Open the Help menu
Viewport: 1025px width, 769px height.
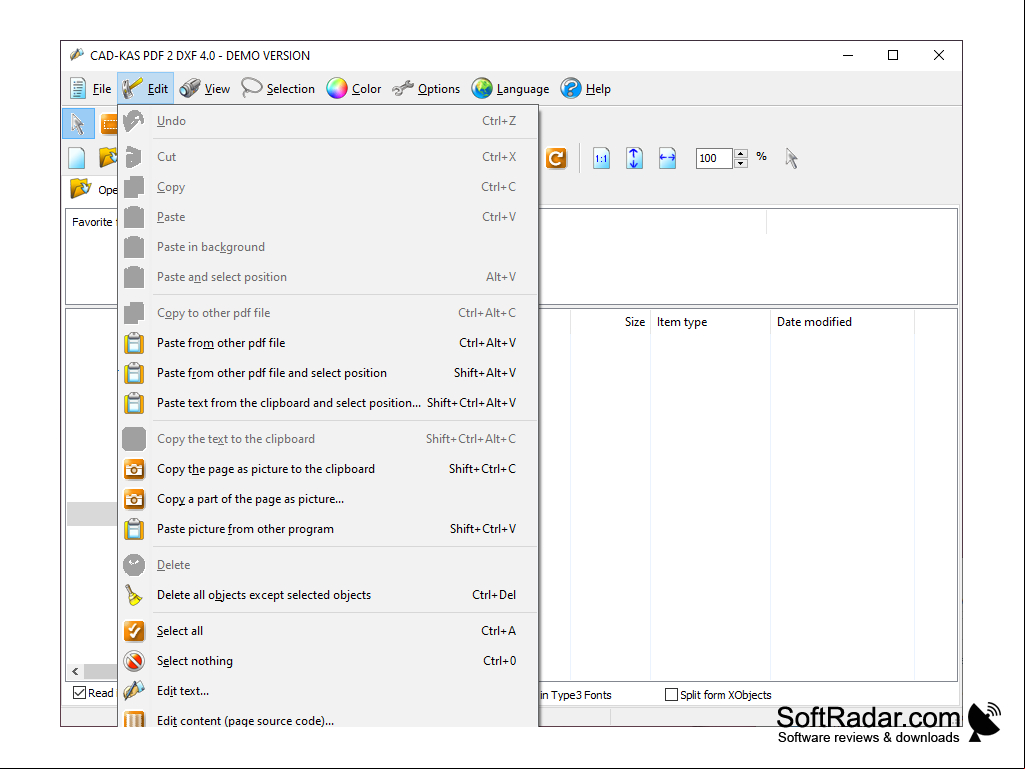586,89
